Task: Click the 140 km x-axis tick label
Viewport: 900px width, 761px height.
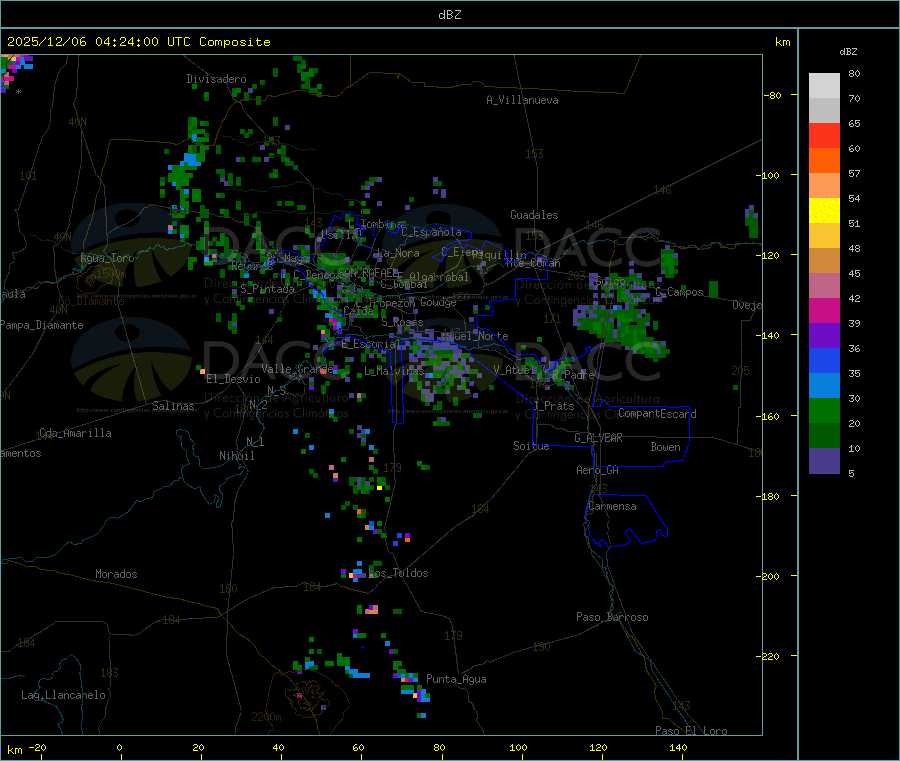Action: (x=678, y=747)
